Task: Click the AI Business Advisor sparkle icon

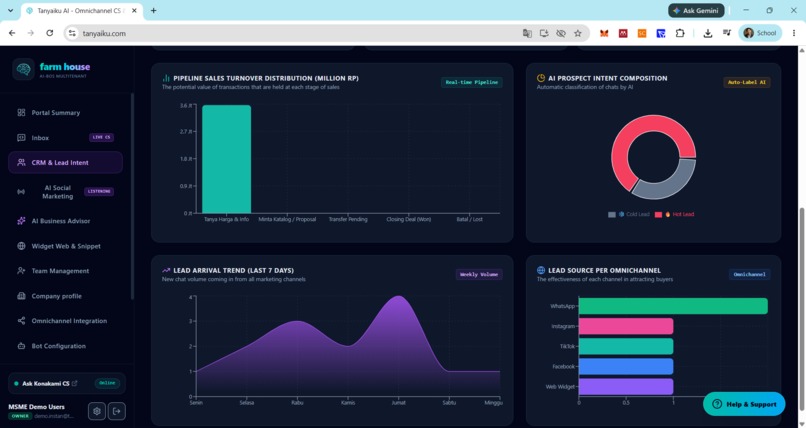Action: tap(21, 221)
